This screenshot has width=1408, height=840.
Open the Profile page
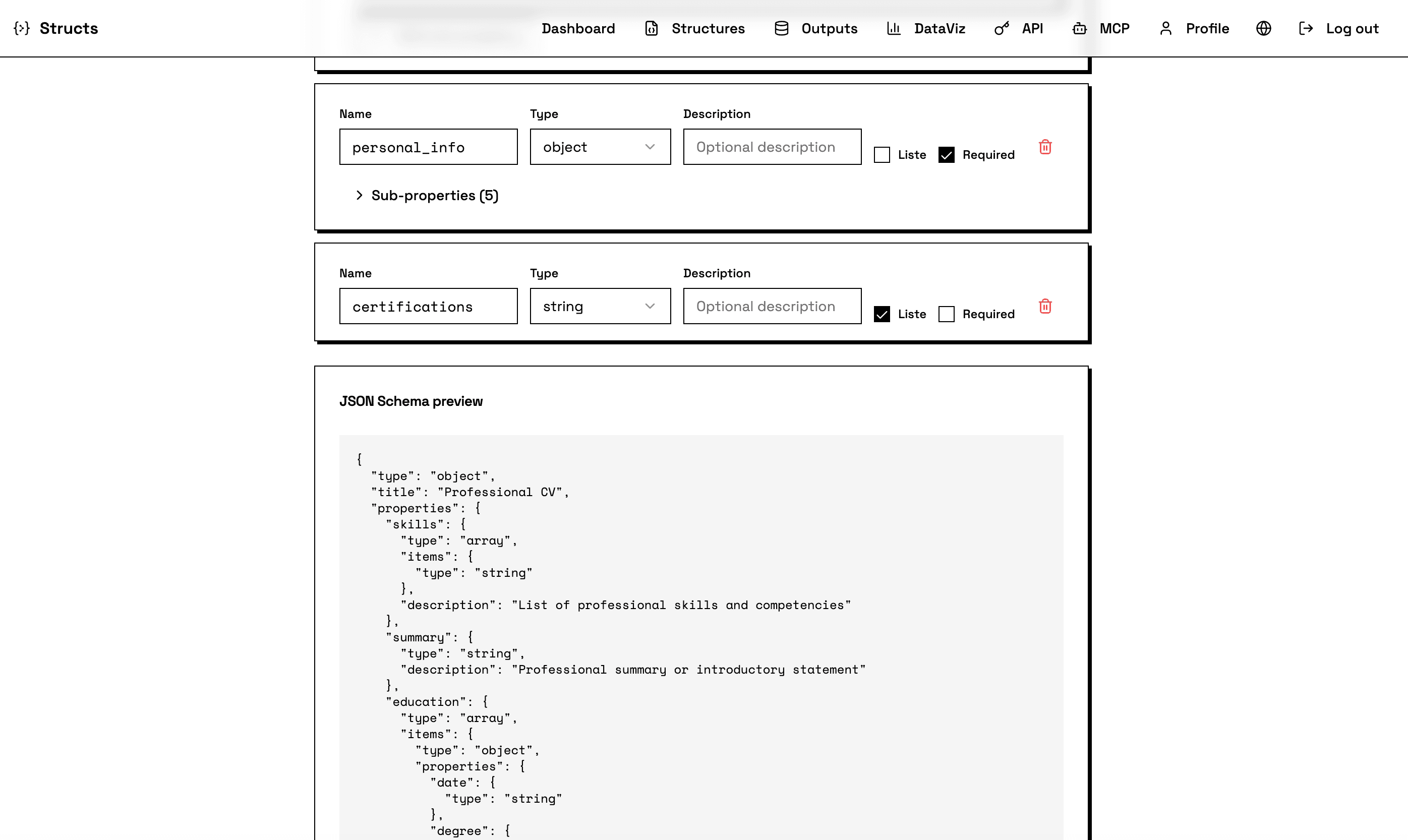pyautogui.click(x=1207, y=28)
